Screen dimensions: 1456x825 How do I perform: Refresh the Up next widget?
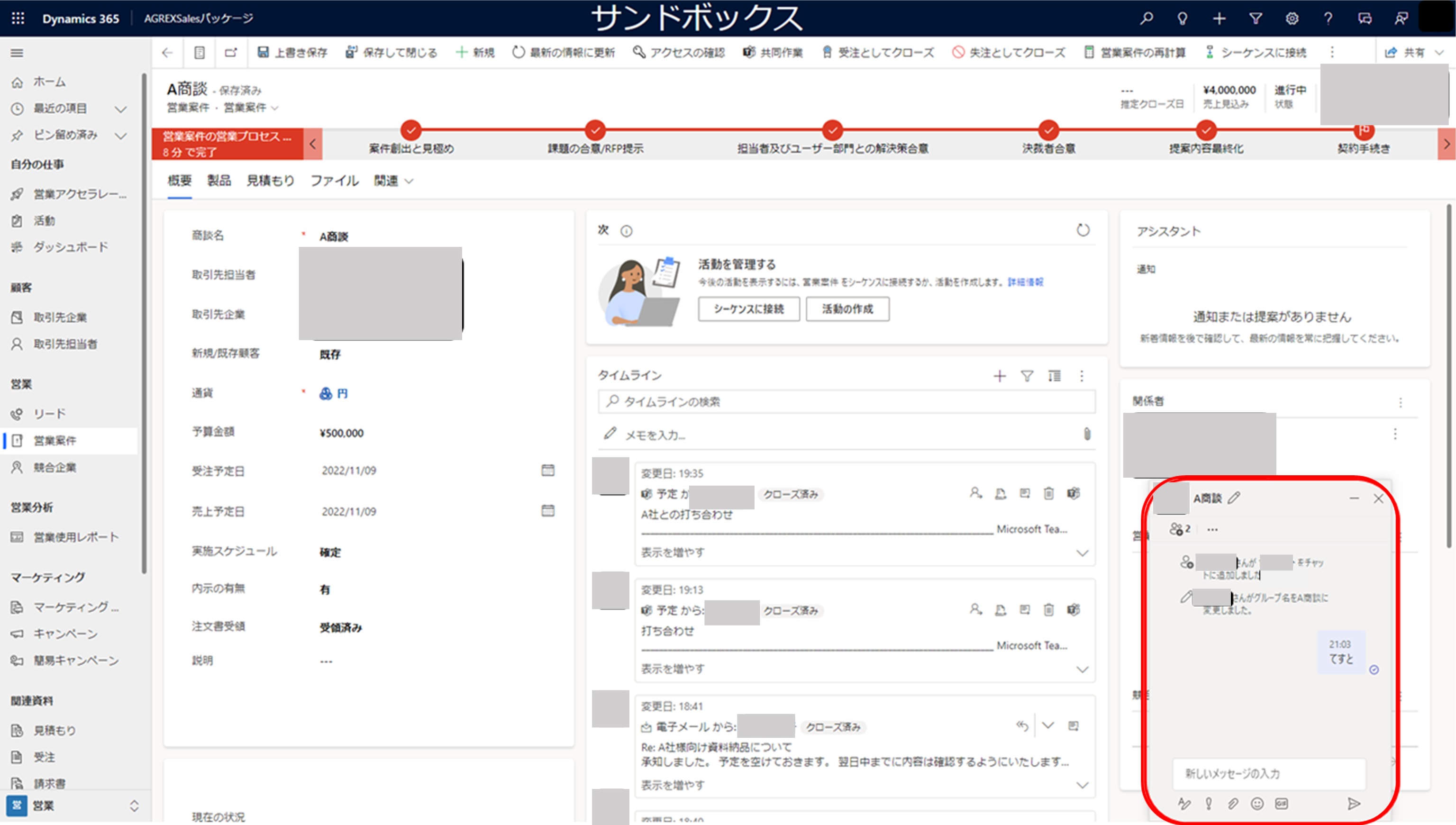coord(1083,231)
